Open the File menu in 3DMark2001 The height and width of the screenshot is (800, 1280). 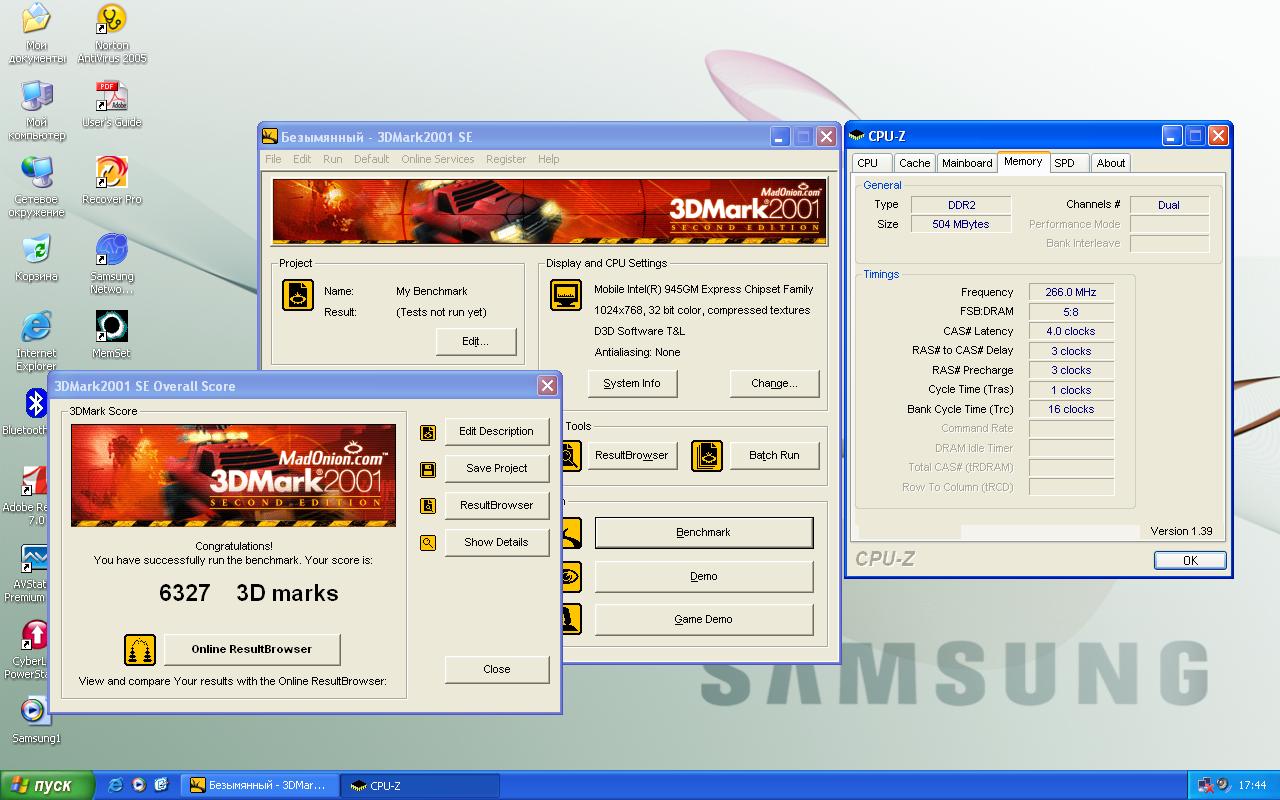273,159
